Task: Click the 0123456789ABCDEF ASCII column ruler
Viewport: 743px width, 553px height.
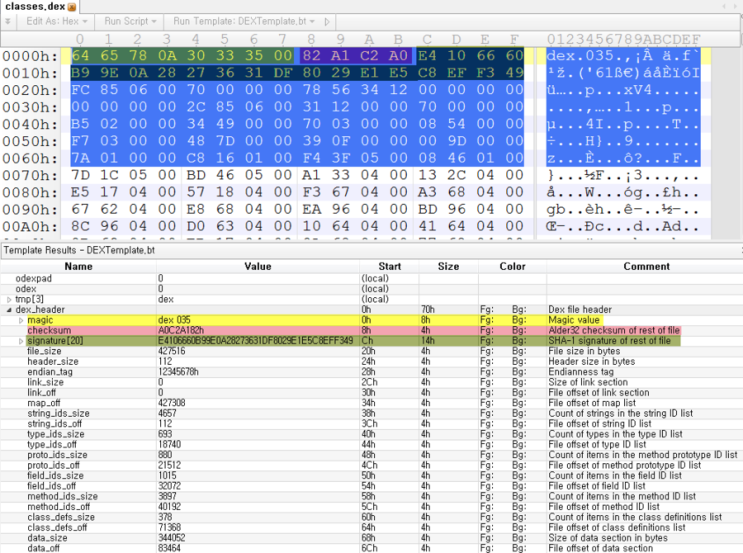Action: [623, 39]
